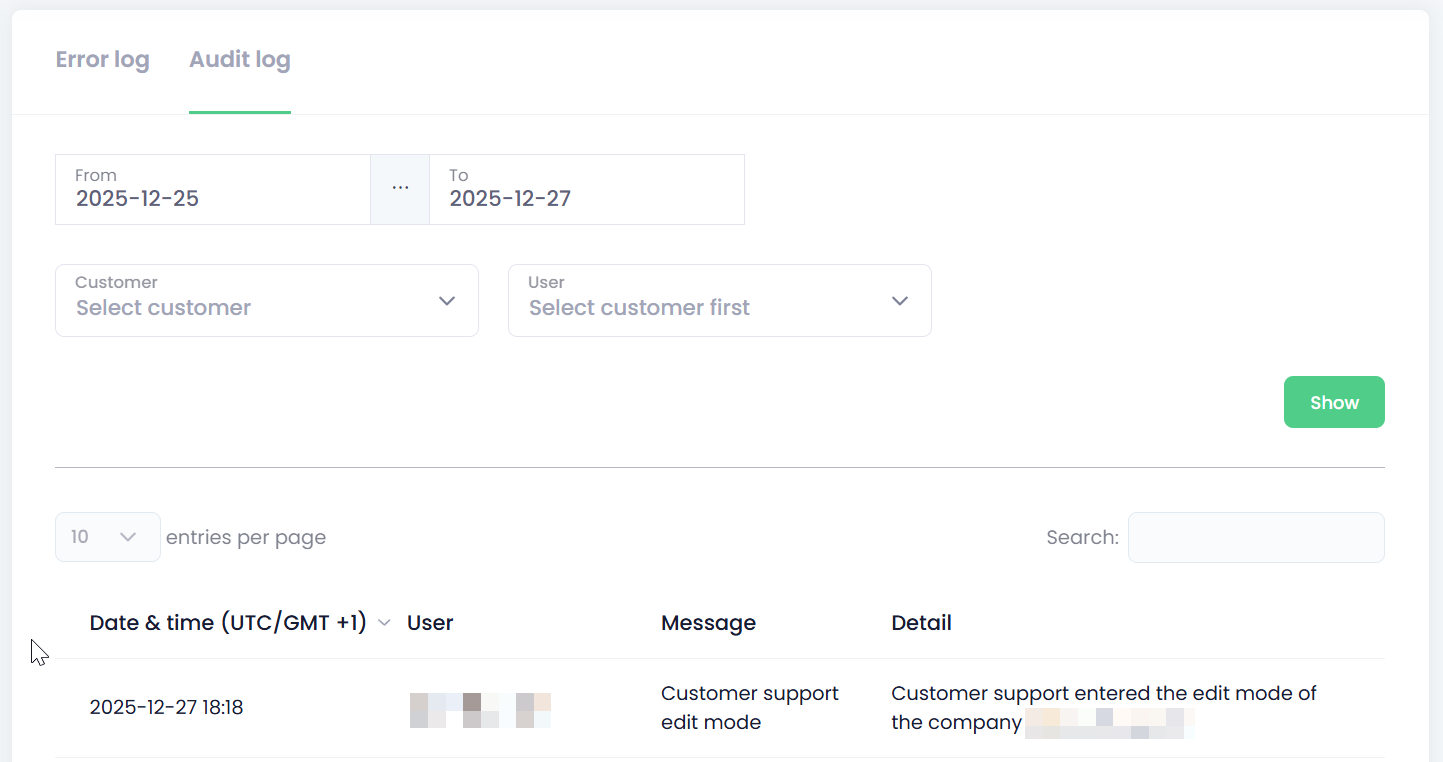Screen dimensions: 1443x762
Task: Click the Message column header
Action: (708, 623)
